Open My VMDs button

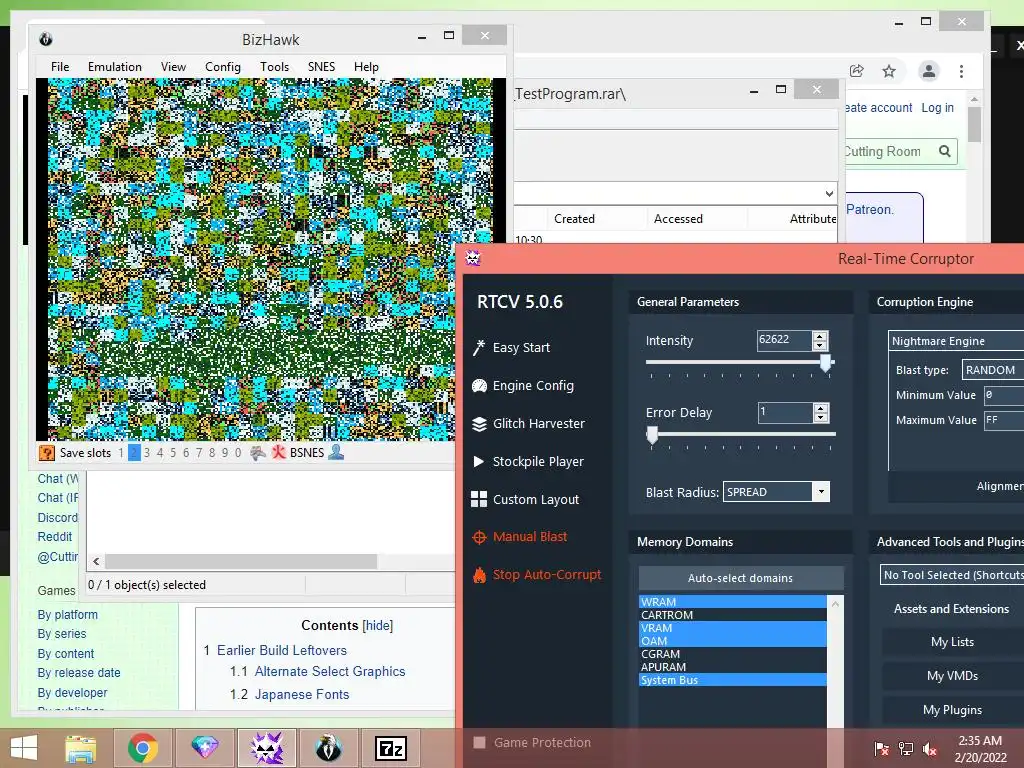[952, 676]
